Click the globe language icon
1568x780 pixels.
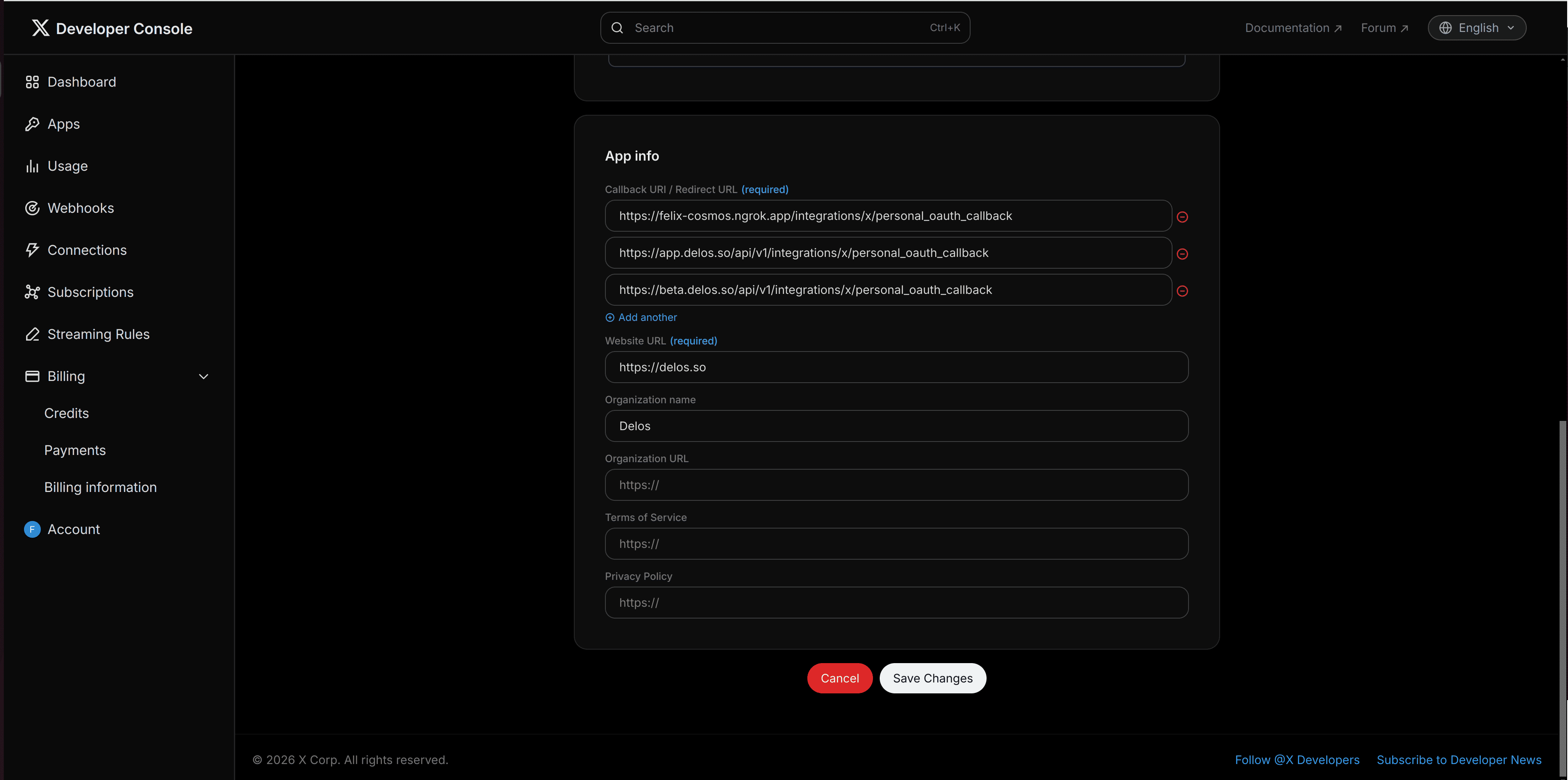(x=1445, y=28)
